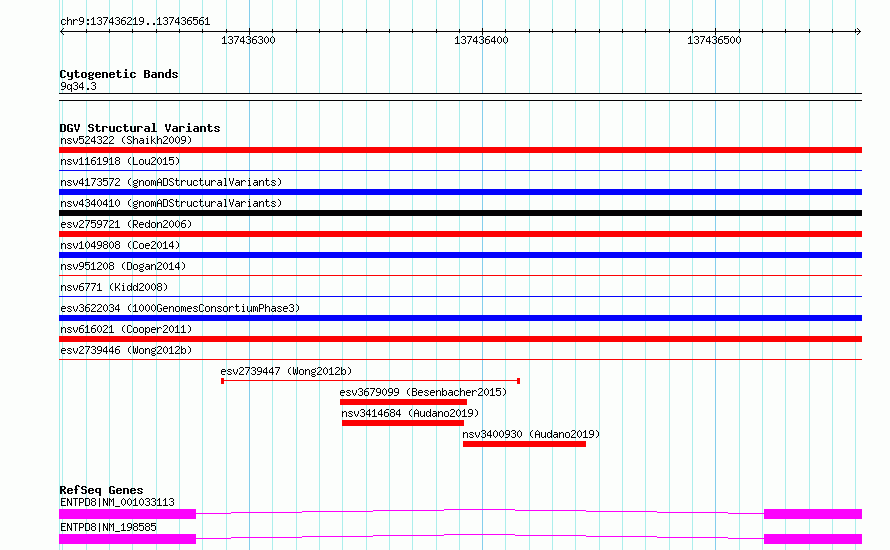Click the 137436500 ruler position
This screenshot has height=550, width=890.
coord(714,40)
